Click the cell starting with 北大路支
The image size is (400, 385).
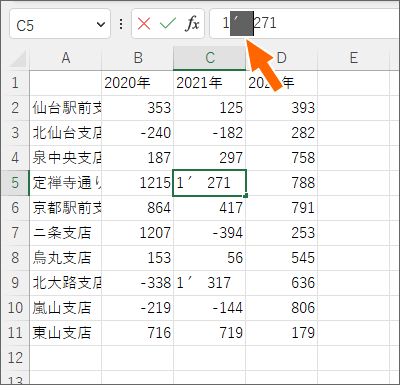point(66,283)
